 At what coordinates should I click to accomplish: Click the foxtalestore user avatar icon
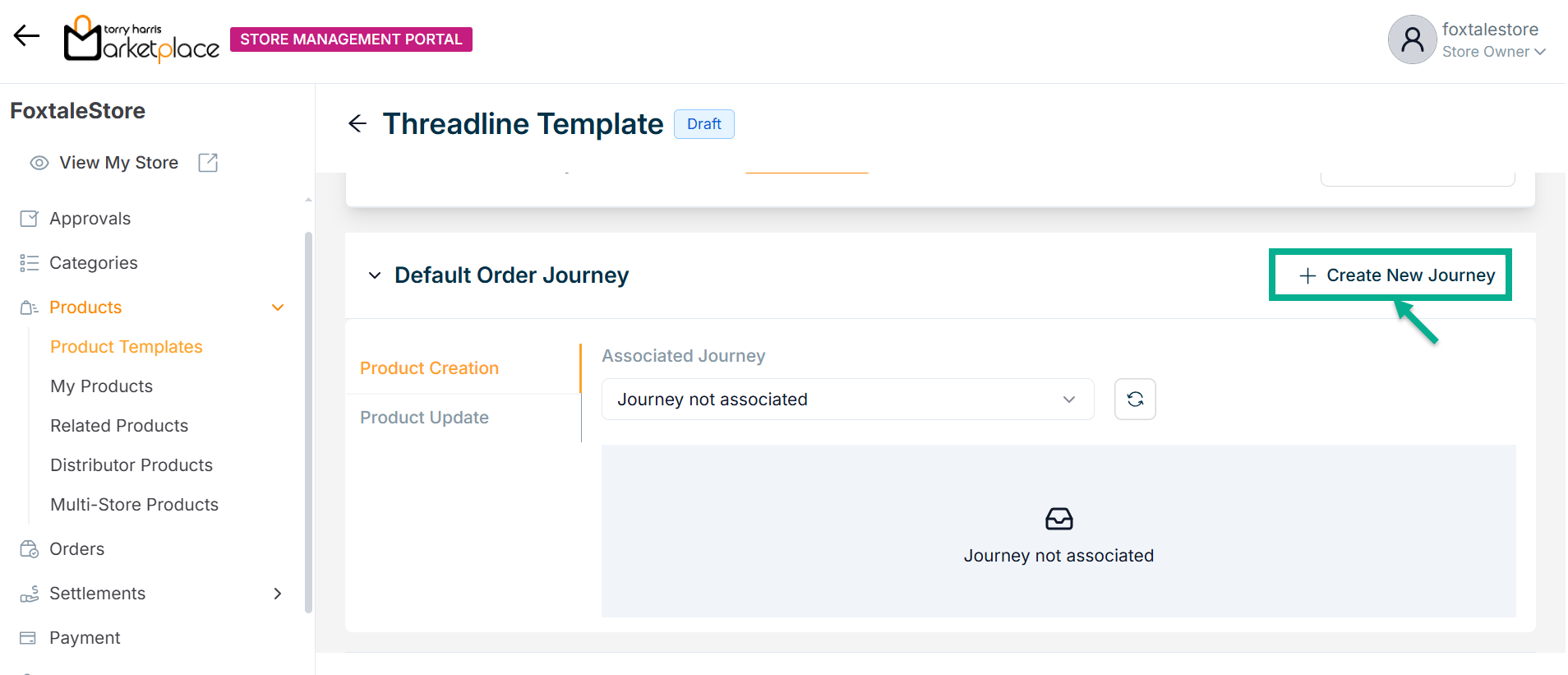[1412, 39]
